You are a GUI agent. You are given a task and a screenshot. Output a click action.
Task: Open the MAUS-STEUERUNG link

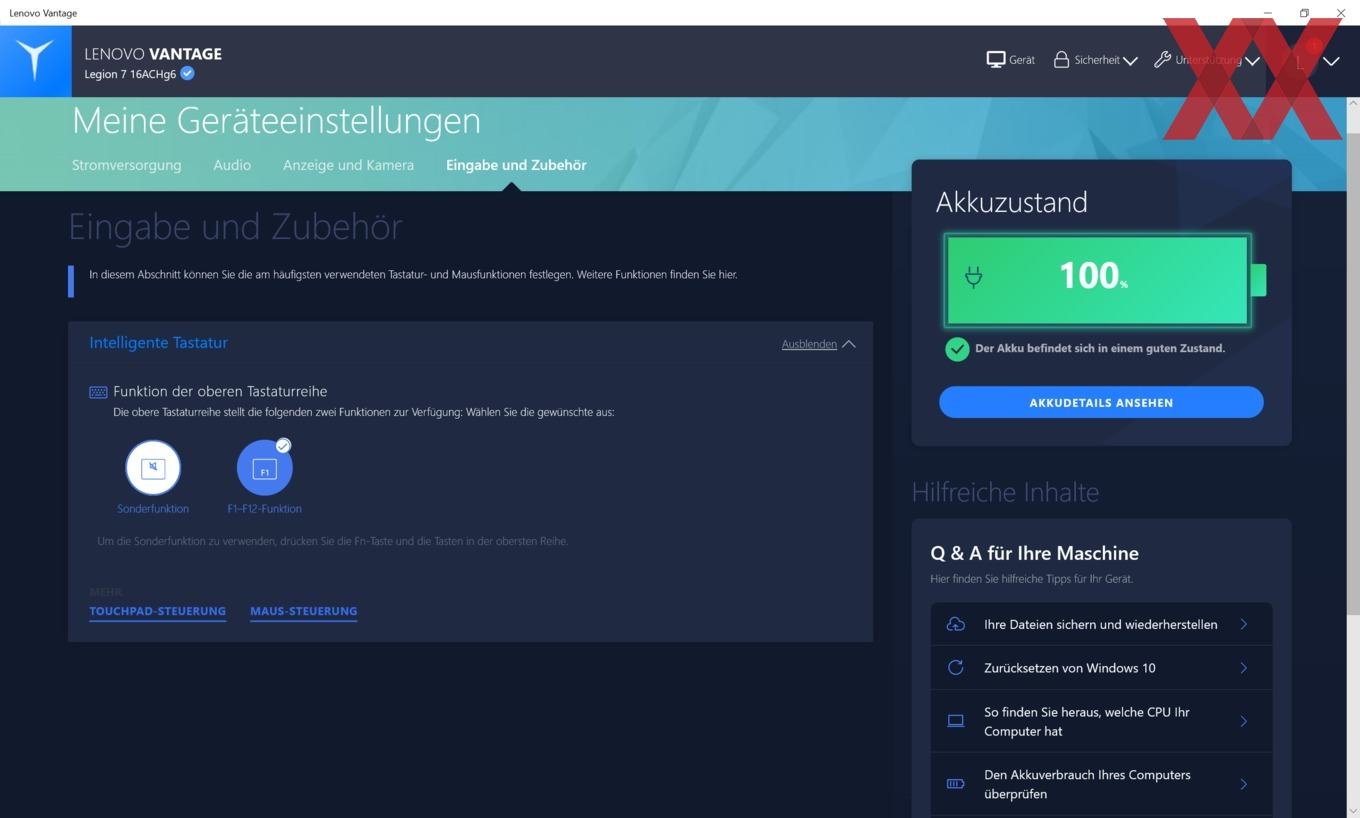(303, 611)
